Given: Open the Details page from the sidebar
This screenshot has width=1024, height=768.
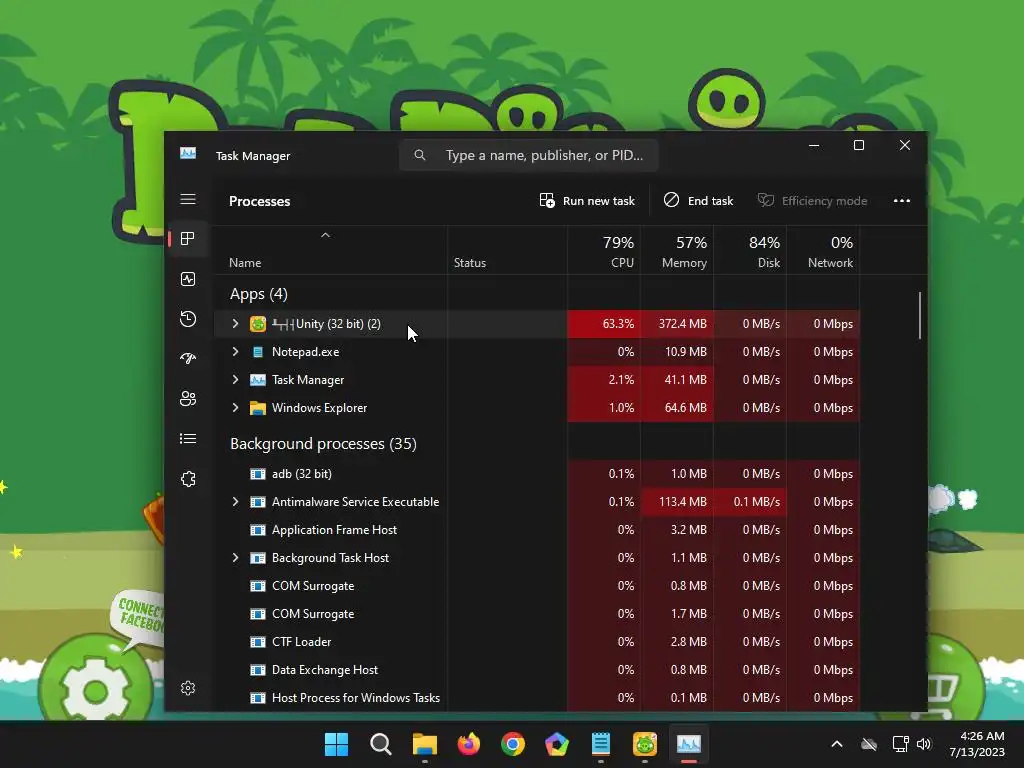Looking at the screenshot, I should point(188,439).
